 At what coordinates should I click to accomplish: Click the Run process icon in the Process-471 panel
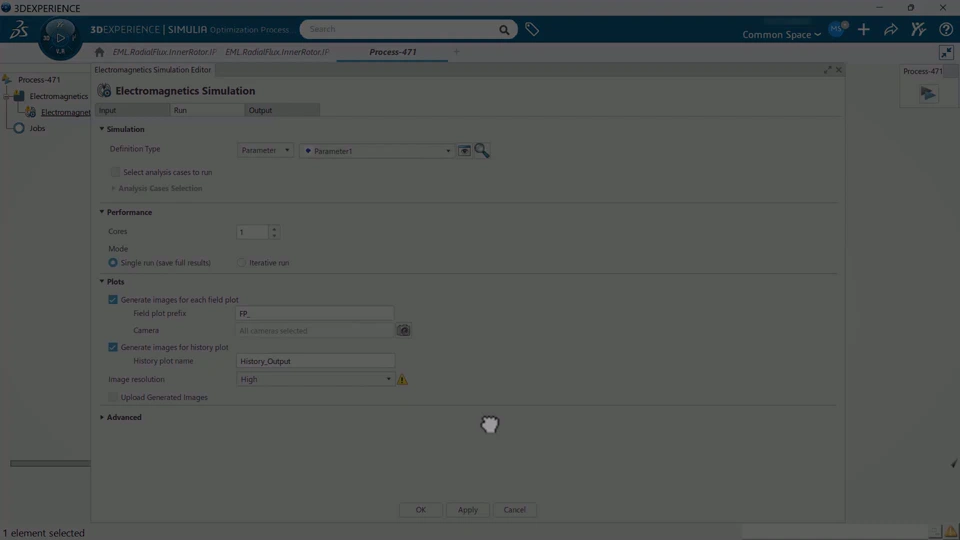tap(928, 94)
